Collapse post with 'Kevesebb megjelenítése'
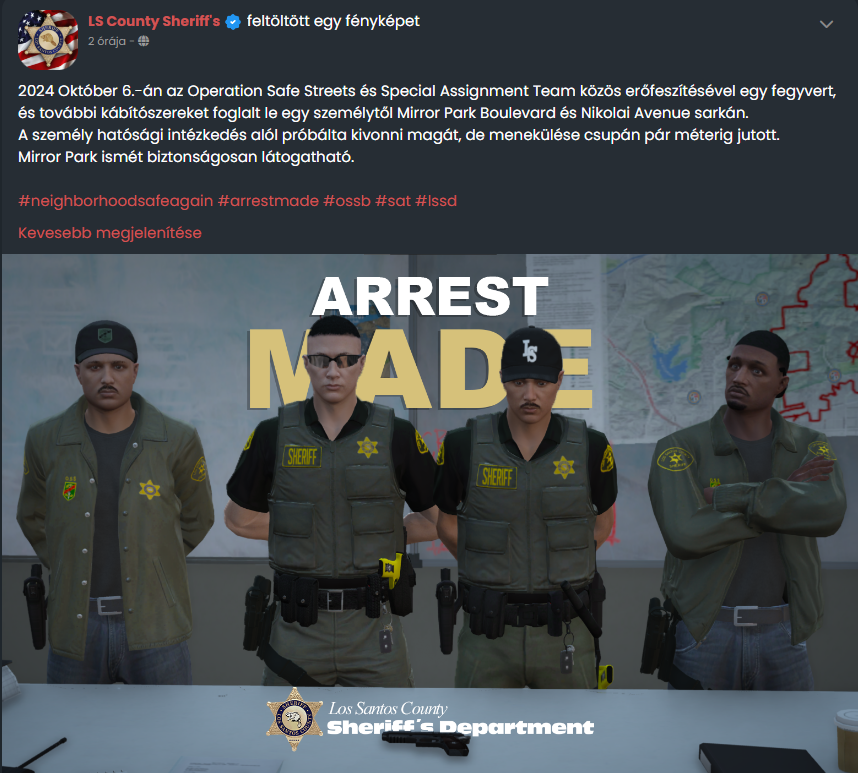The width and height of the screenshot is (858, 773). pyautogui.click(x=110, y=233)
